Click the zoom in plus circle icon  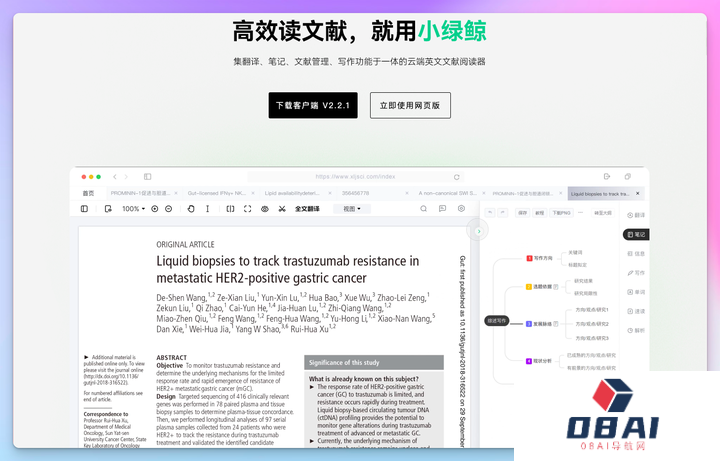point(155,209)
